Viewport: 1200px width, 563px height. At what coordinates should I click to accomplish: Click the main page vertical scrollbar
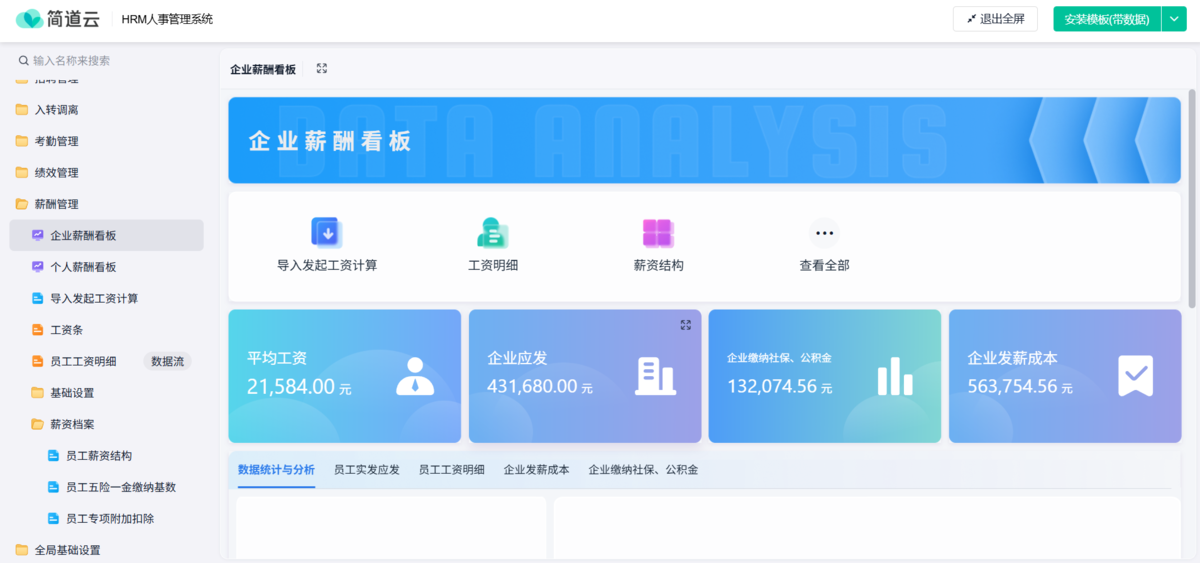[x=1191, y=198]
